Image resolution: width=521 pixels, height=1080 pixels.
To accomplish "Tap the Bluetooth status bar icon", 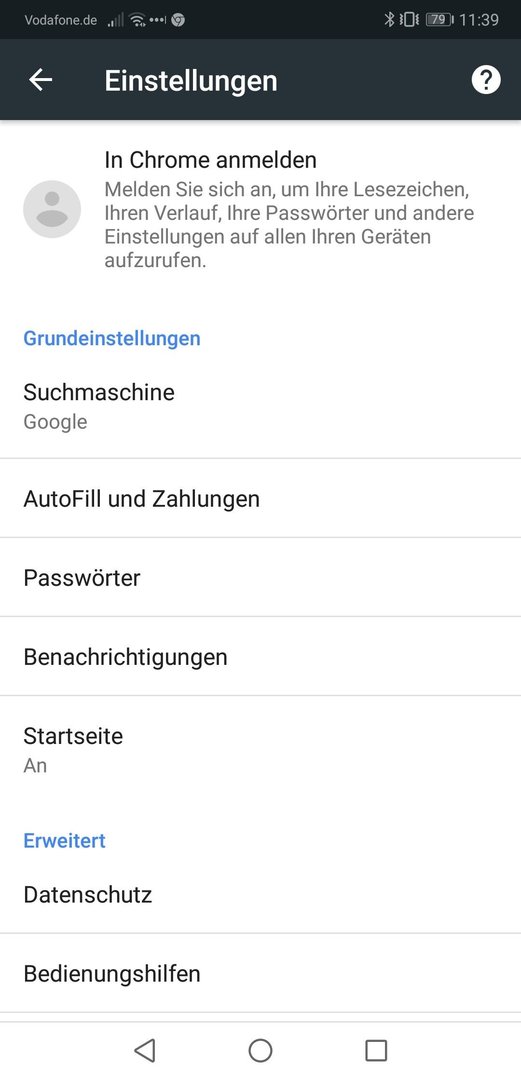I will click(389, 20).
